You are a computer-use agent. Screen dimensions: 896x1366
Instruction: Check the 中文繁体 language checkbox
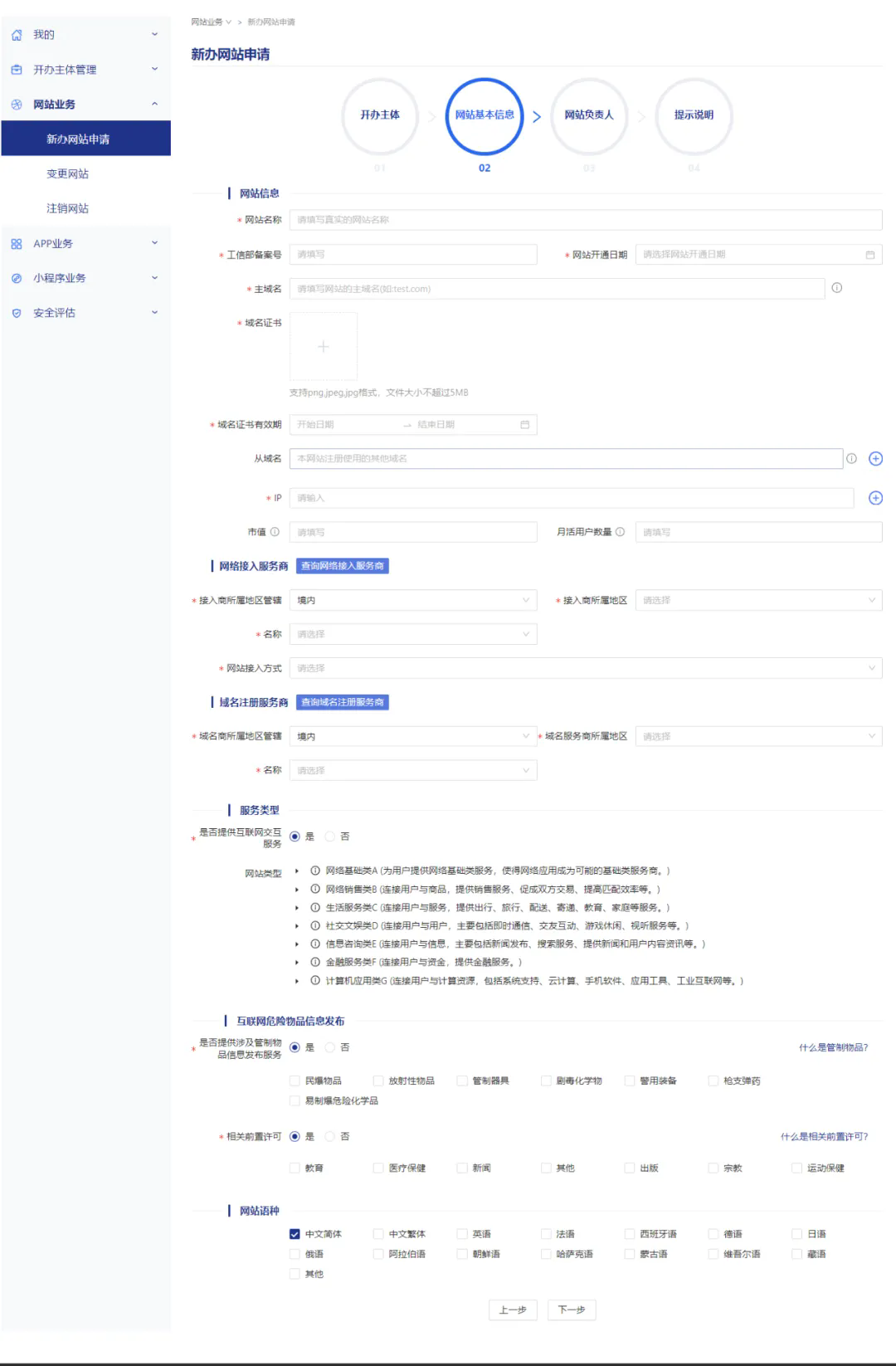[x=378, y=1234]
